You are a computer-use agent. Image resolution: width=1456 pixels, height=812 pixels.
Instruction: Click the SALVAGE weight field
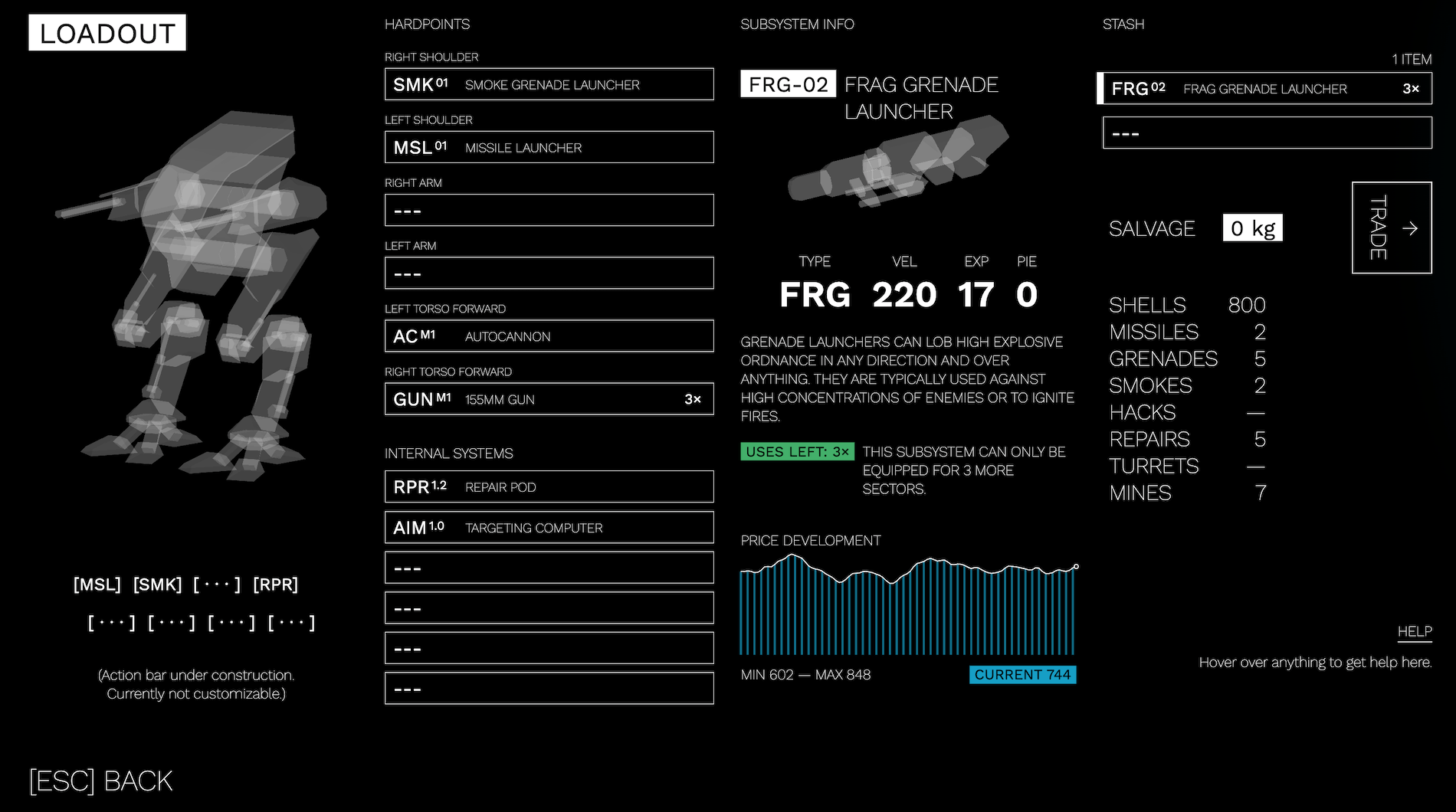pos(1252,228)
